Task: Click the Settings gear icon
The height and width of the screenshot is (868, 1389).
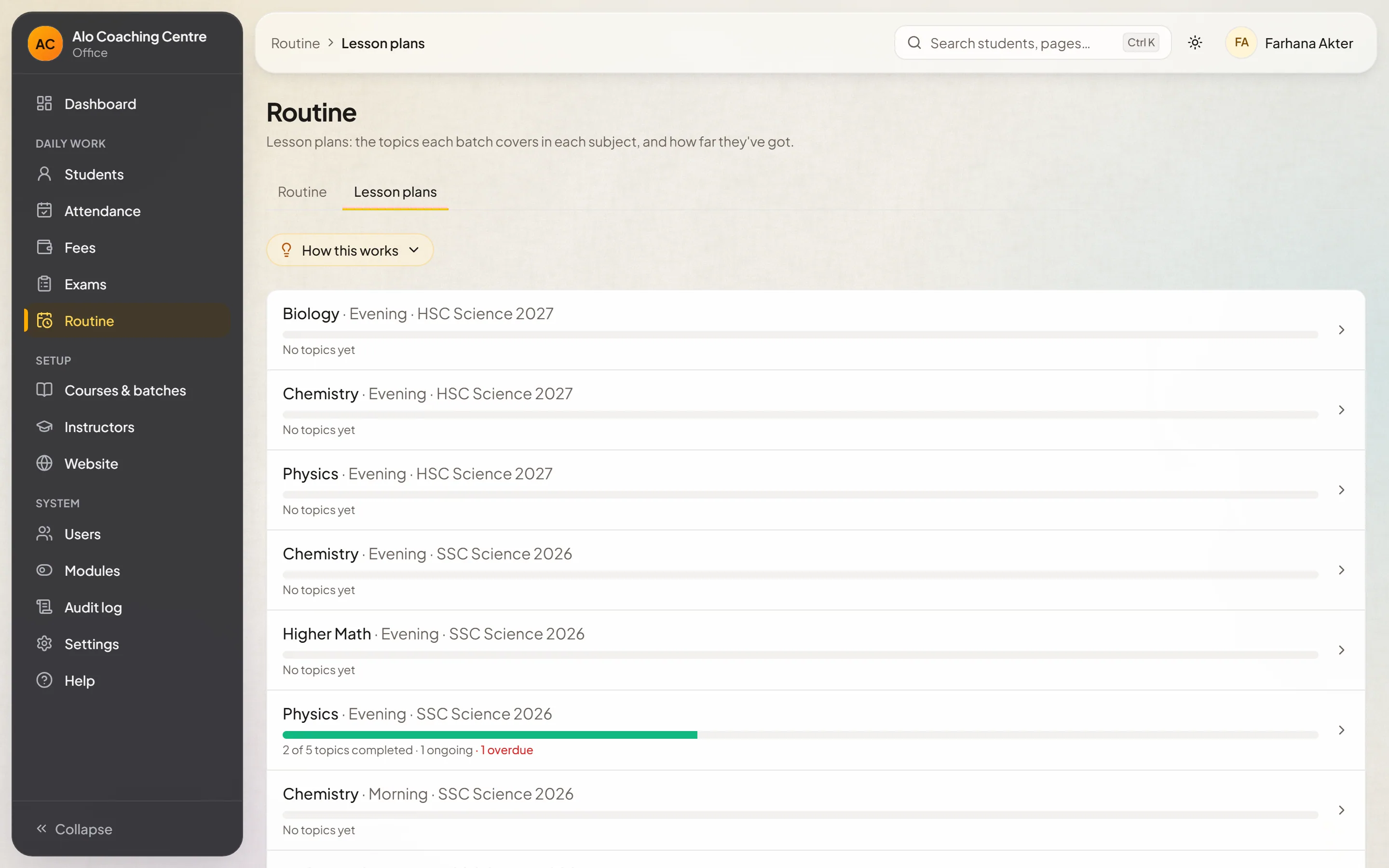Action: pos(44,644)
